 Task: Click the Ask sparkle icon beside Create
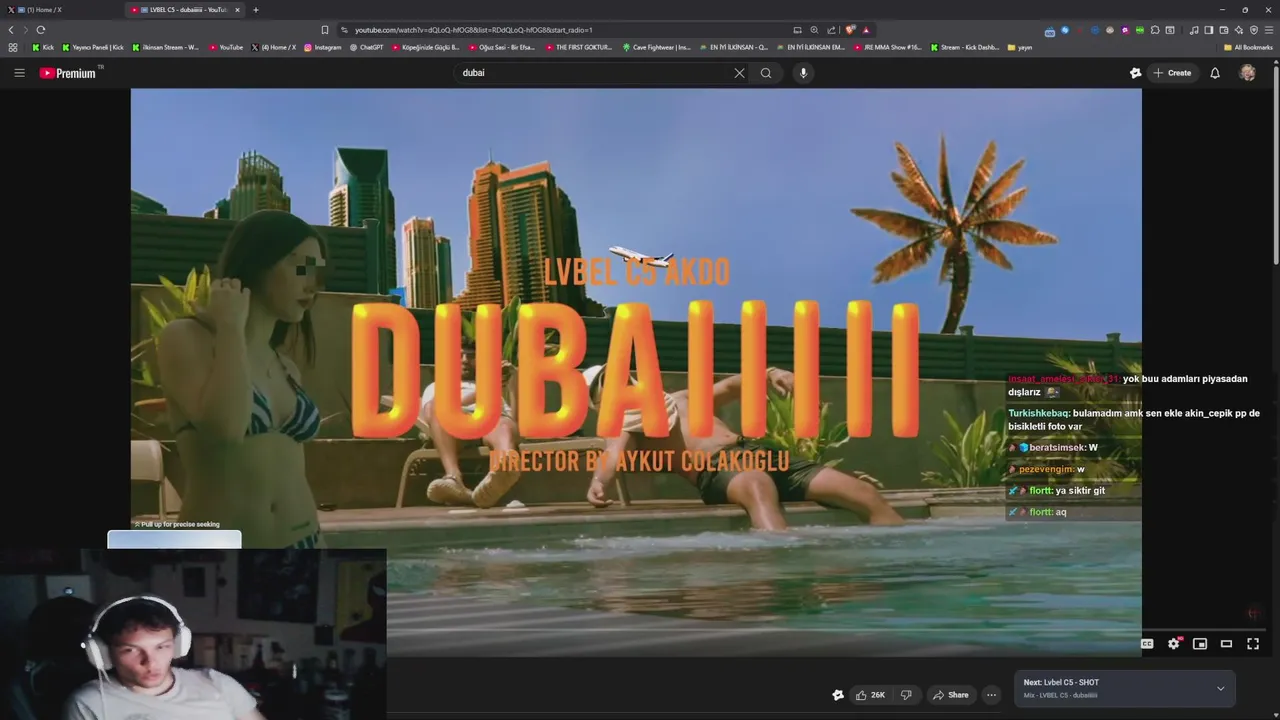point(1135,73)
